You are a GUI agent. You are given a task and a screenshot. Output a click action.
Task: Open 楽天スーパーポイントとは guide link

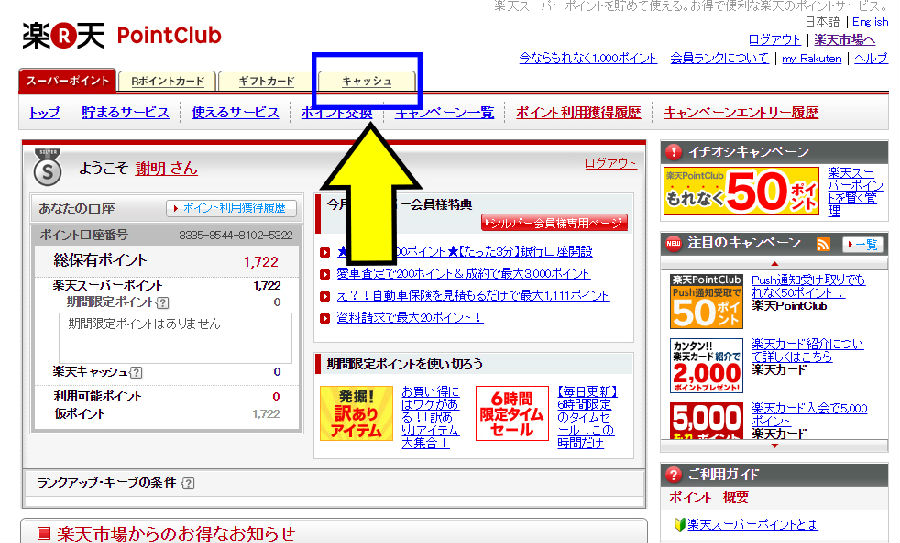[x=752, y=525]
